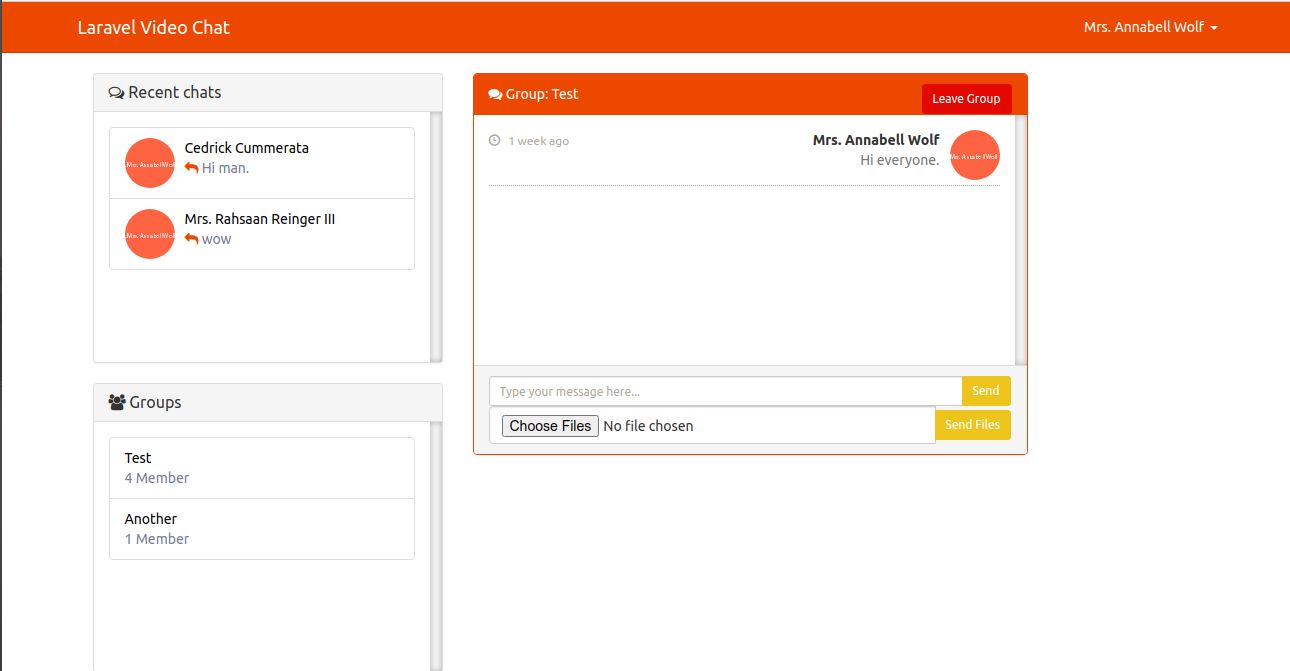Click the Groups people icon
This screenshot has height=671, width=1290.
coord(117,402)
